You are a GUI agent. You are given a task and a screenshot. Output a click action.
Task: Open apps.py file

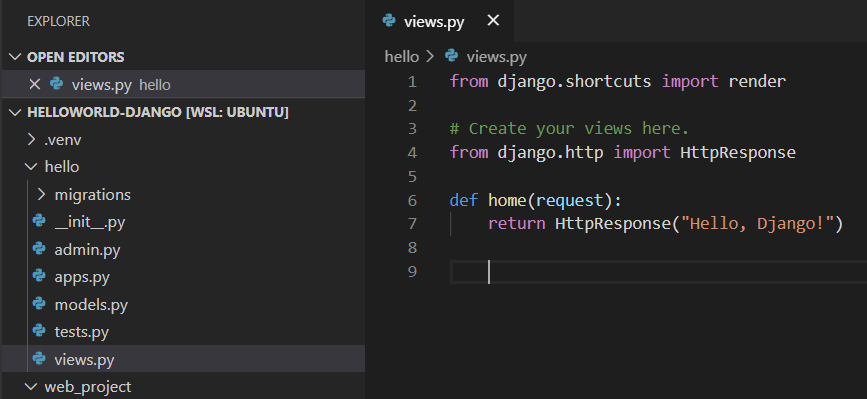pos(82,277)
